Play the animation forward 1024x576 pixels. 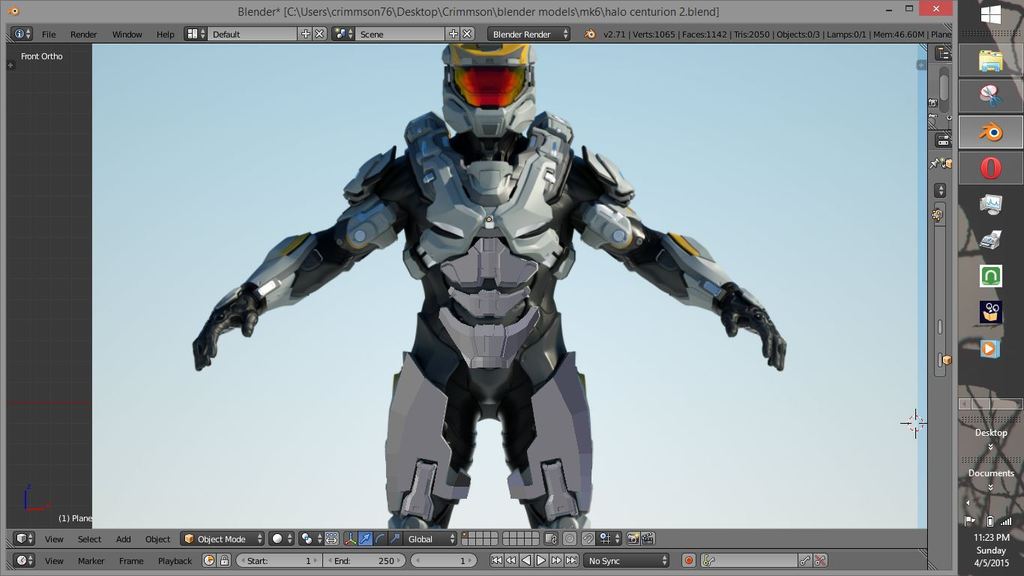[541, 560]
